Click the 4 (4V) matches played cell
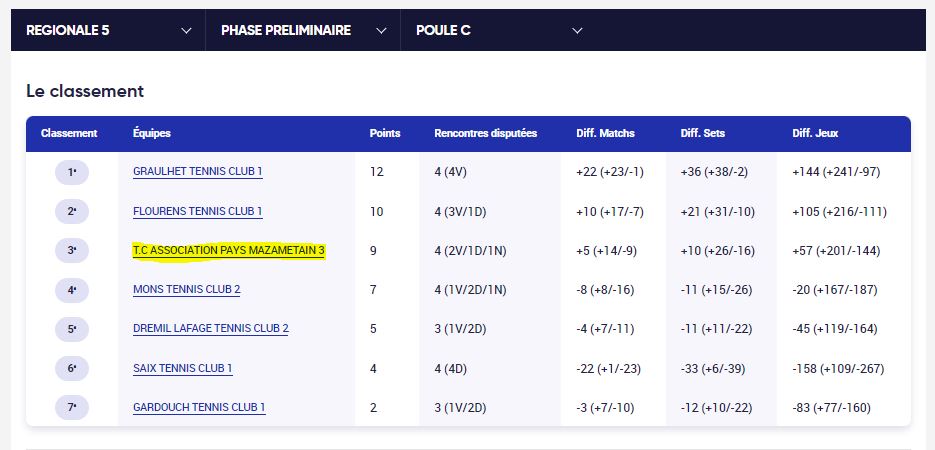 451,172
